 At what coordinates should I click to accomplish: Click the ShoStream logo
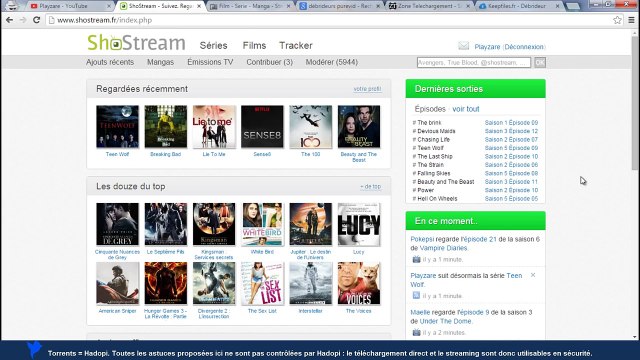click(136, 43)
